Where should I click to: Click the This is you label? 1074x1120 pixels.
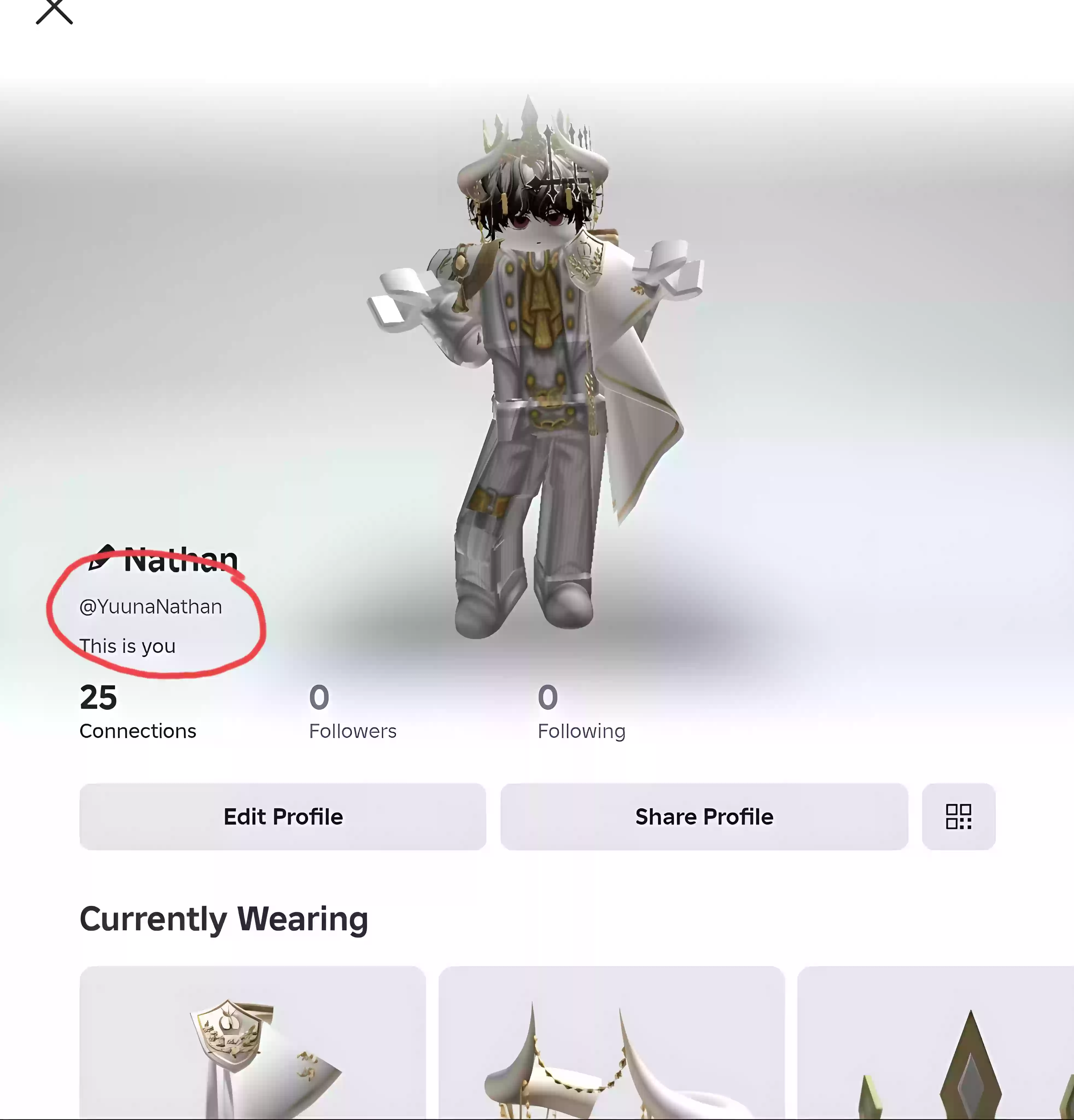[x=127, y=646]
